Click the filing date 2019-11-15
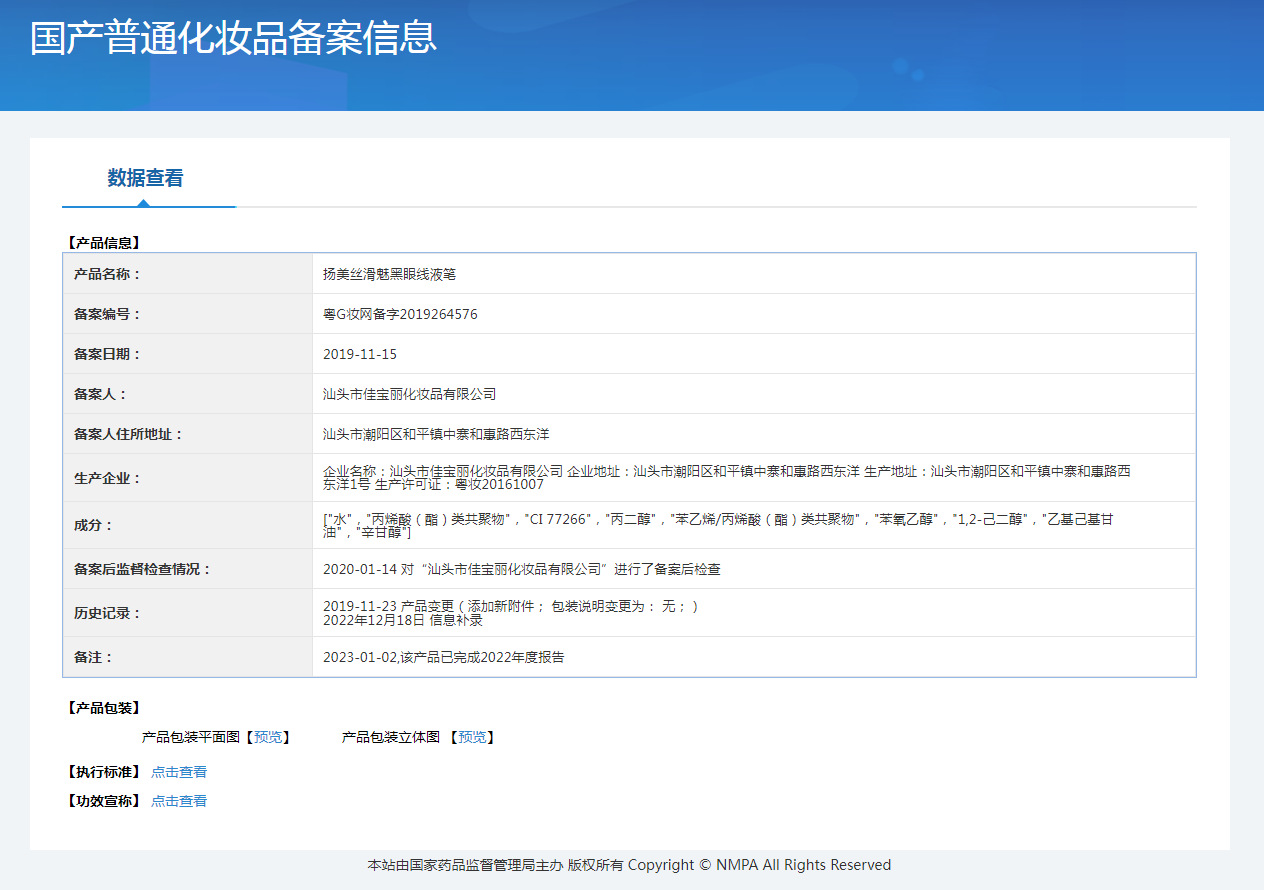 point(360,354)
